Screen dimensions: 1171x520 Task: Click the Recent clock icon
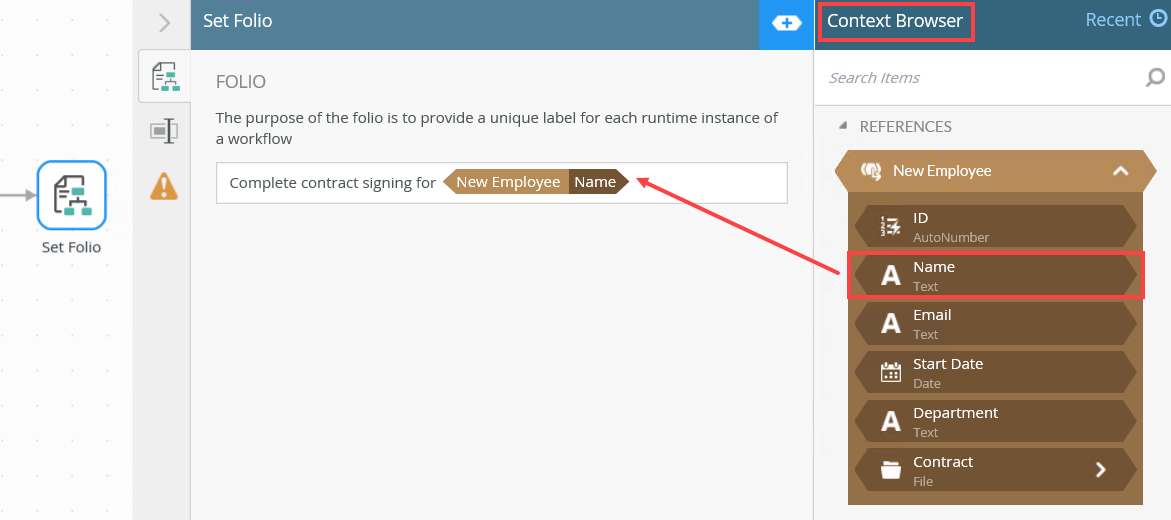1158,19
